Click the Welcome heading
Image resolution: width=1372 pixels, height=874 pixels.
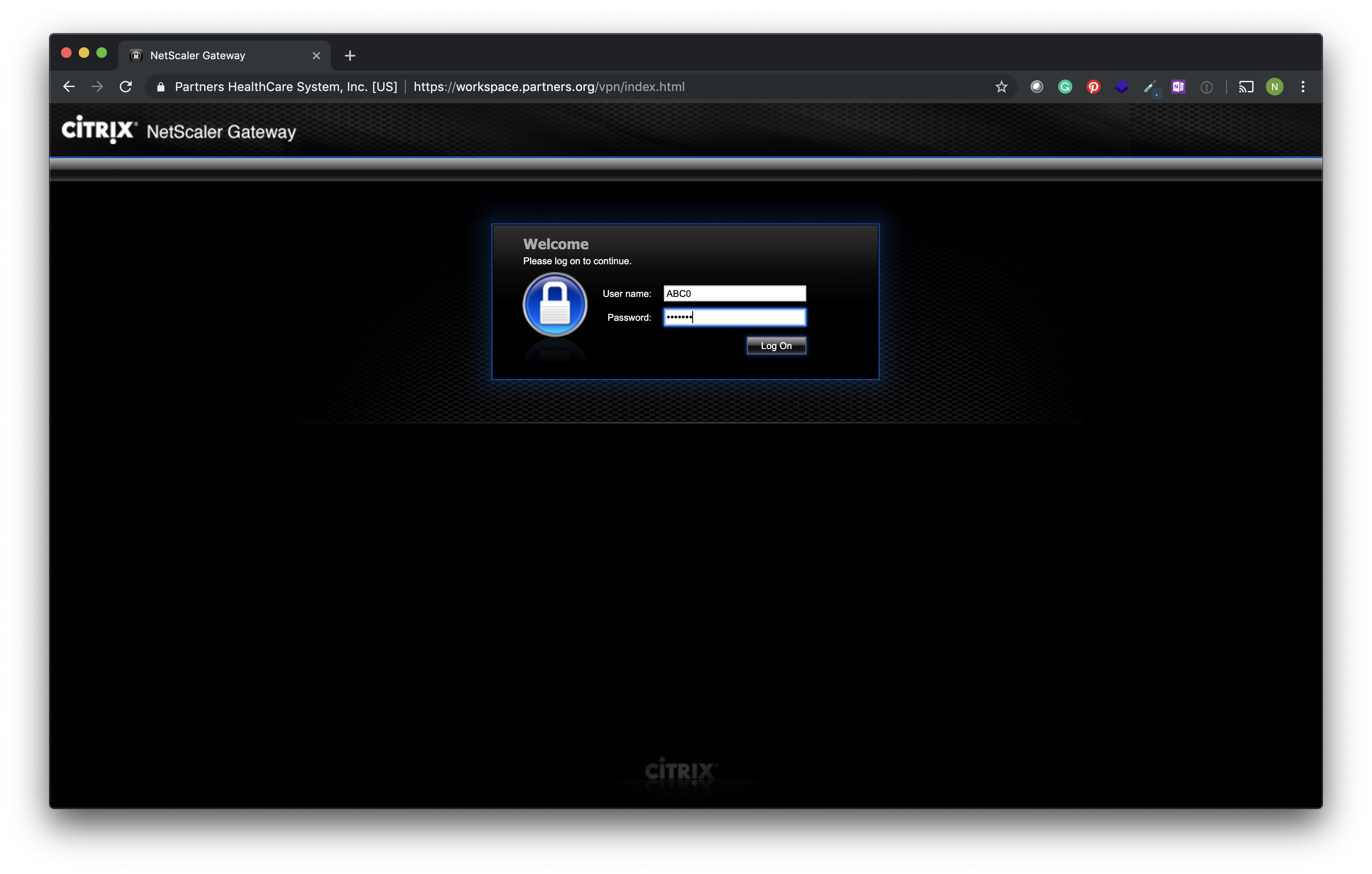click(x=556, y=244)
